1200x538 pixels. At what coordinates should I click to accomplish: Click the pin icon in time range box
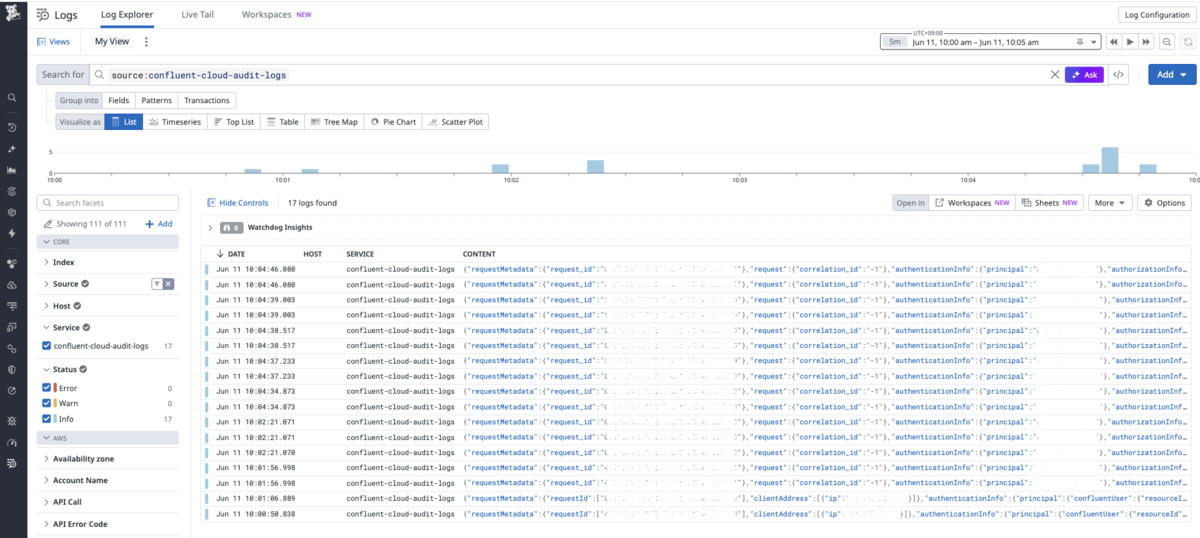(1079, 42)
